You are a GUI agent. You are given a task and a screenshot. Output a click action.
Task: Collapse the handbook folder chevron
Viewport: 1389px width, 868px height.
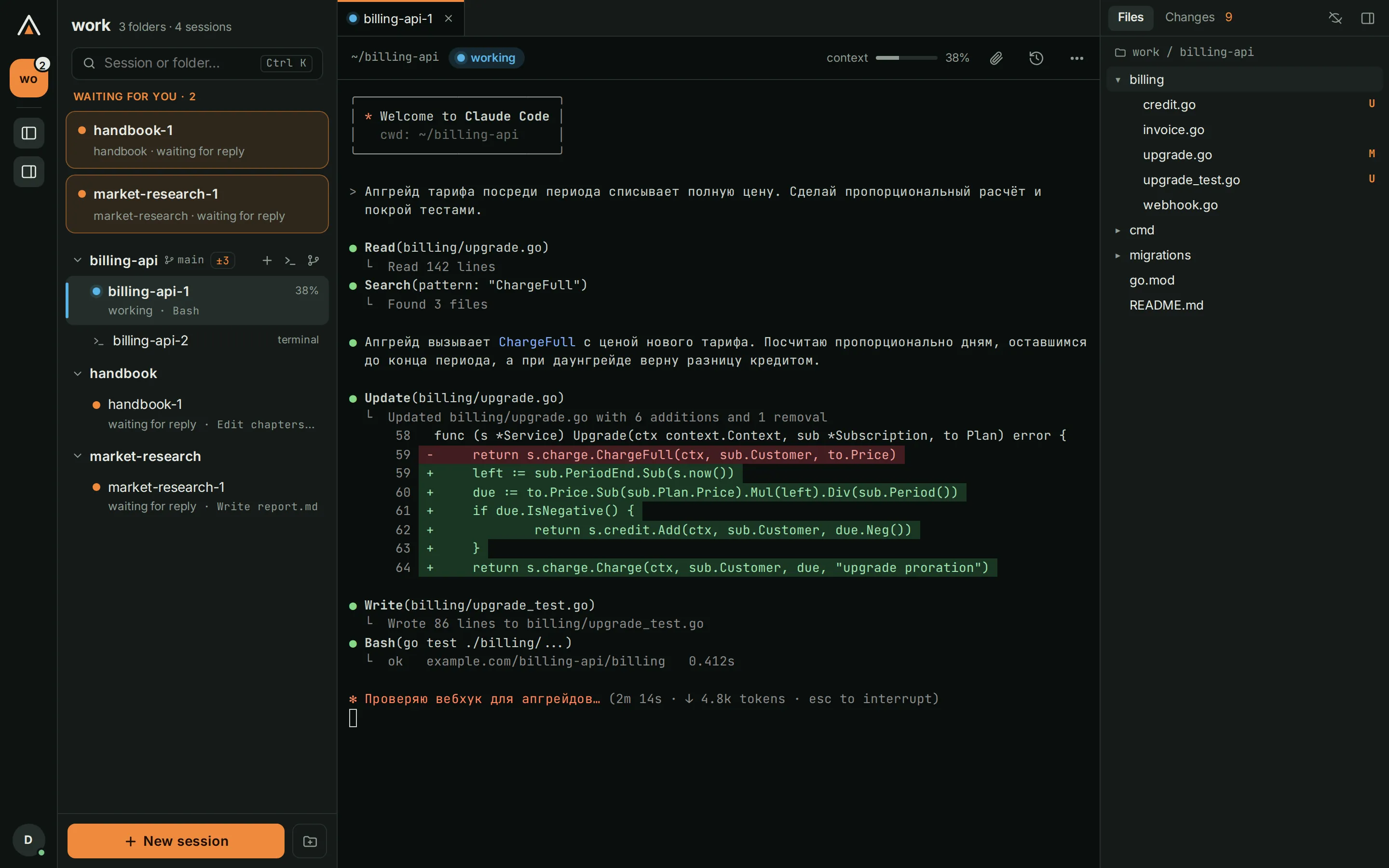[x=78, y=374]
